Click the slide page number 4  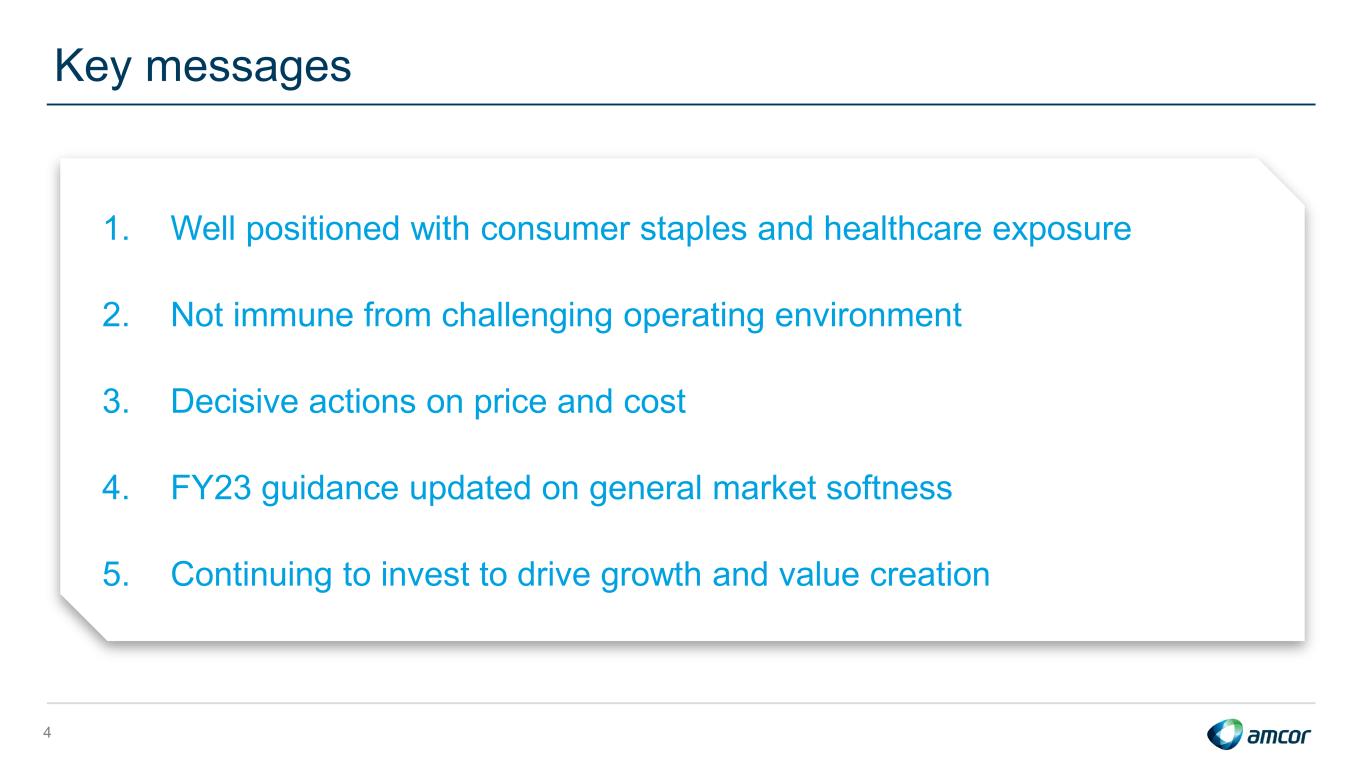tap(46, 735)
